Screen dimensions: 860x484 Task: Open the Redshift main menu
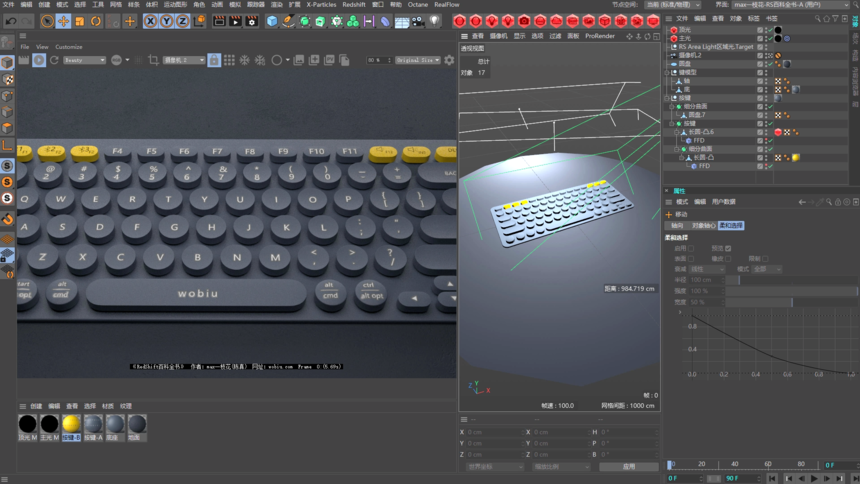[354, 4]
